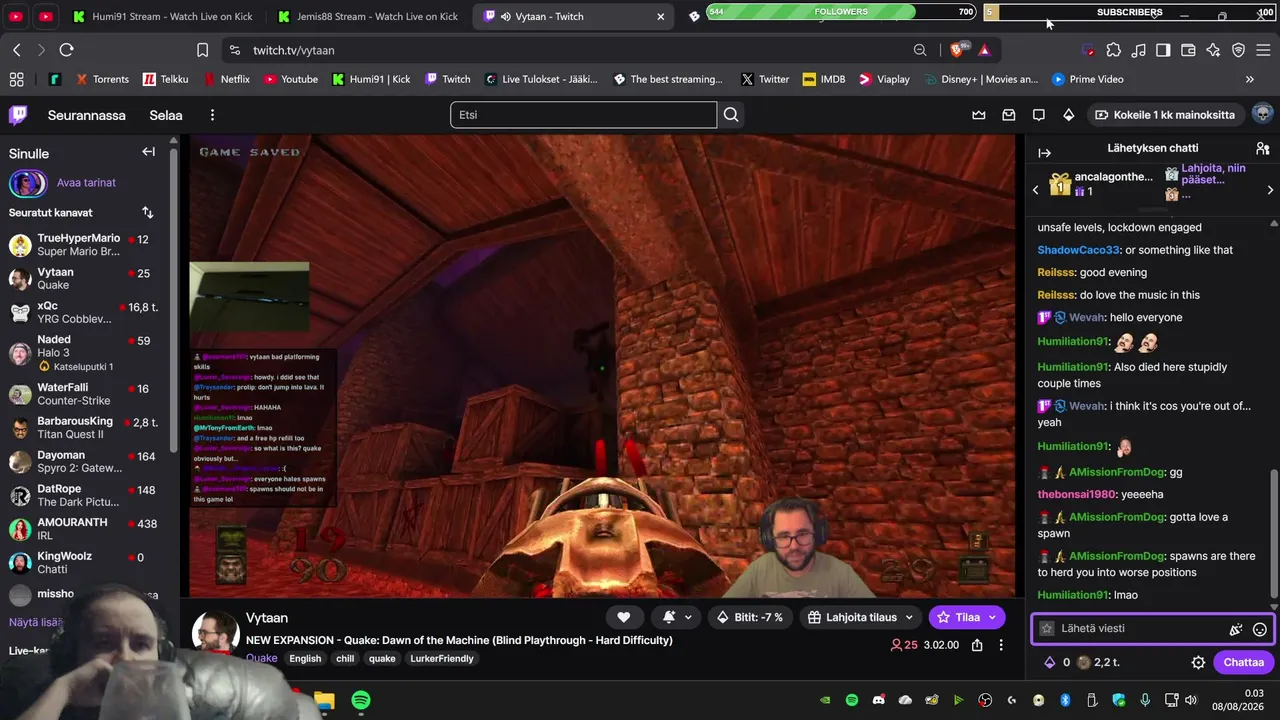Viewport: 1280px width, 720px height.
Task: Show previous gift leaderboard entry
Action: coord(1036,189)
